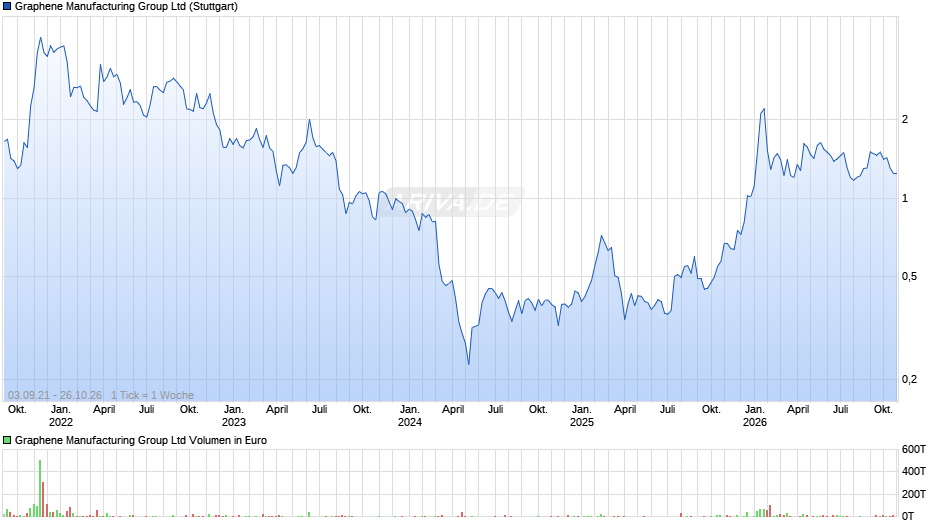Click price axis label '0,5'
This screenshot has width=940, height=526.
[x=909, y=276]
